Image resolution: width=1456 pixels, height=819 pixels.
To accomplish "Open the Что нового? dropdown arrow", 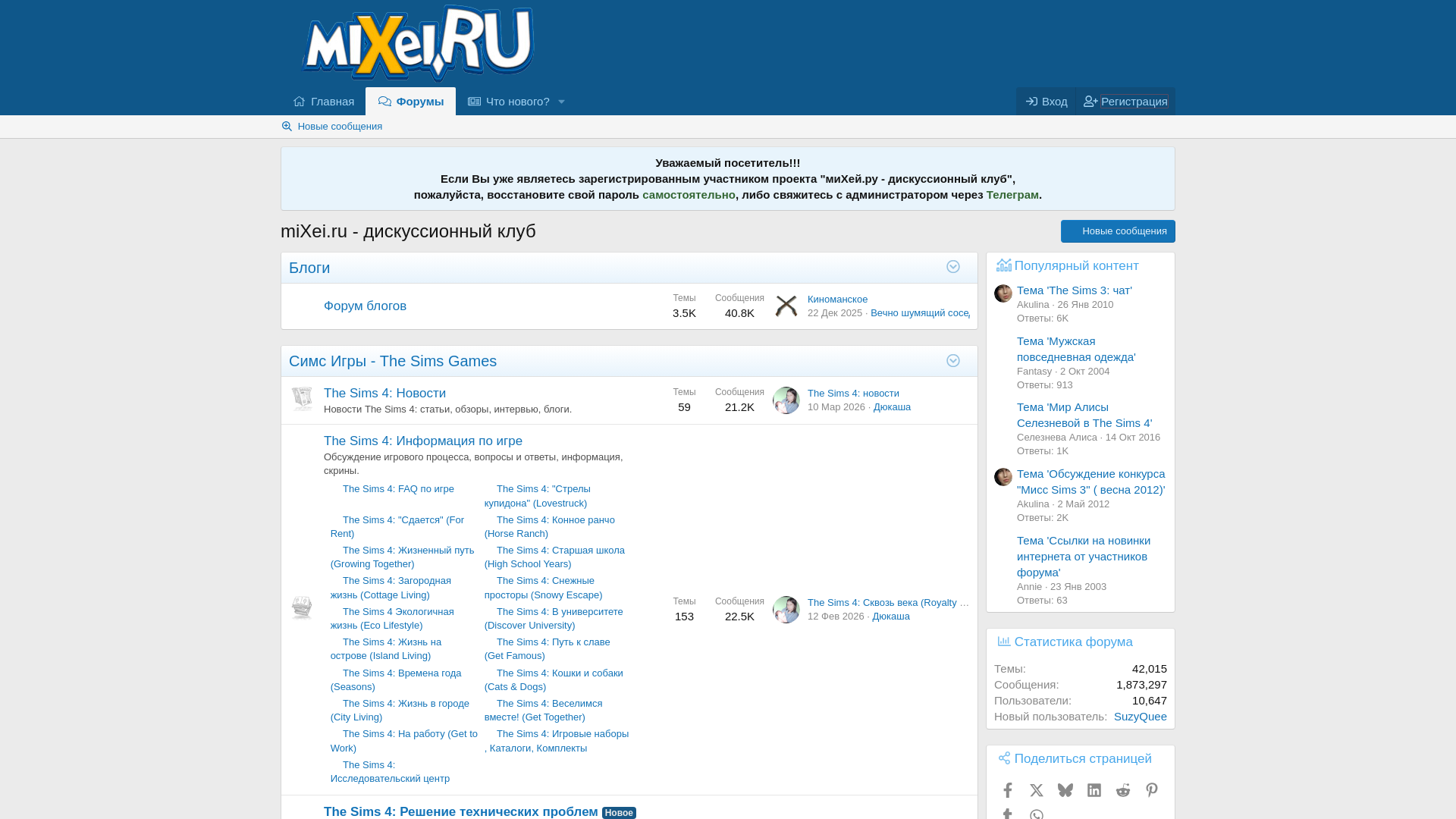I will (562, 102).
